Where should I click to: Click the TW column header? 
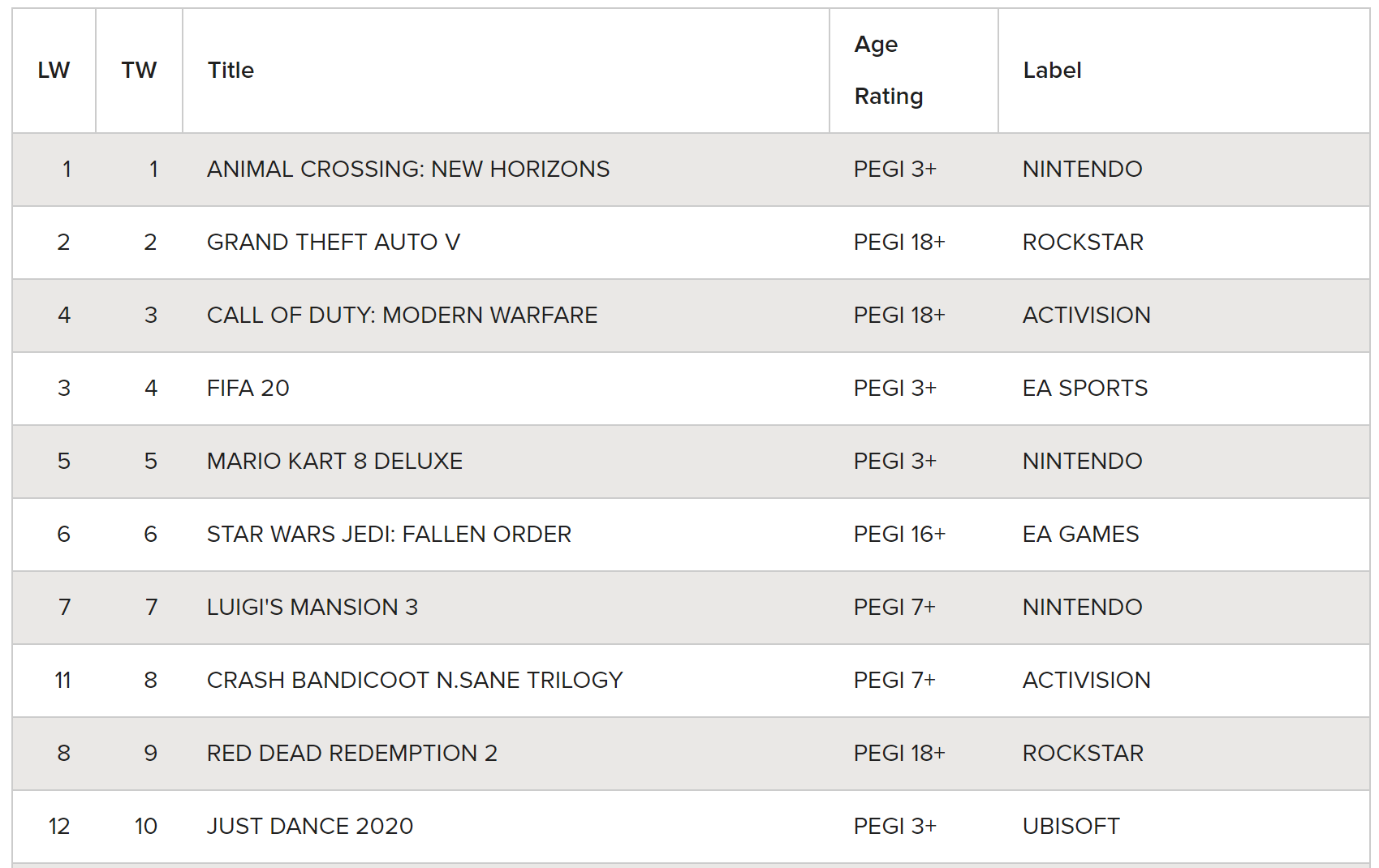click(x=139, y=71)
